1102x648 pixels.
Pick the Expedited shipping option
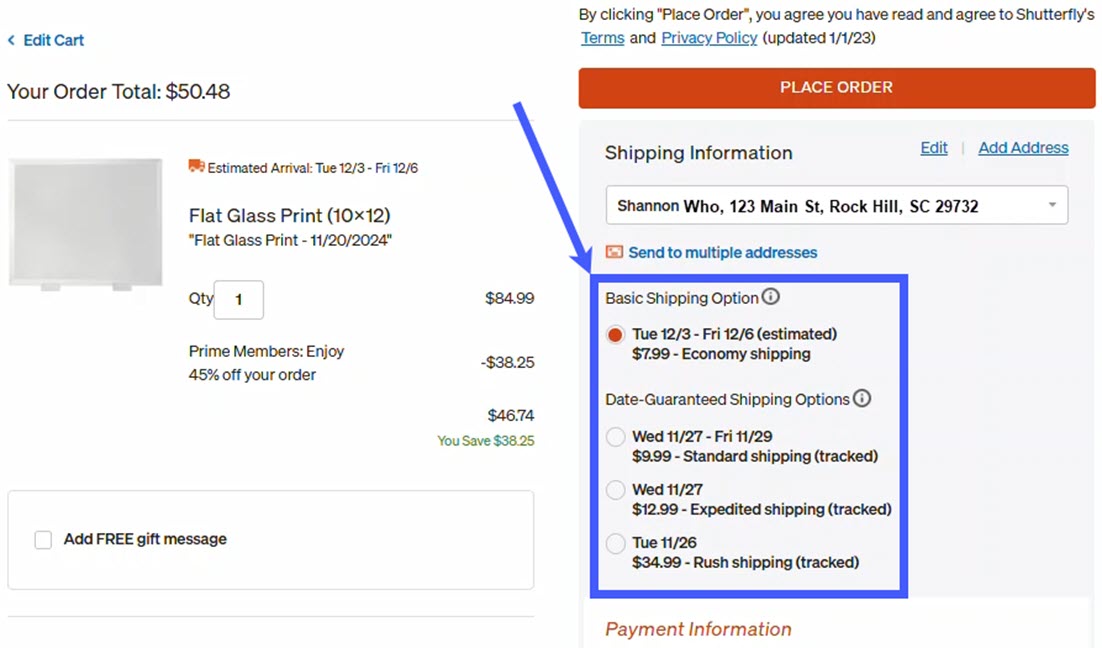(615, 490)
